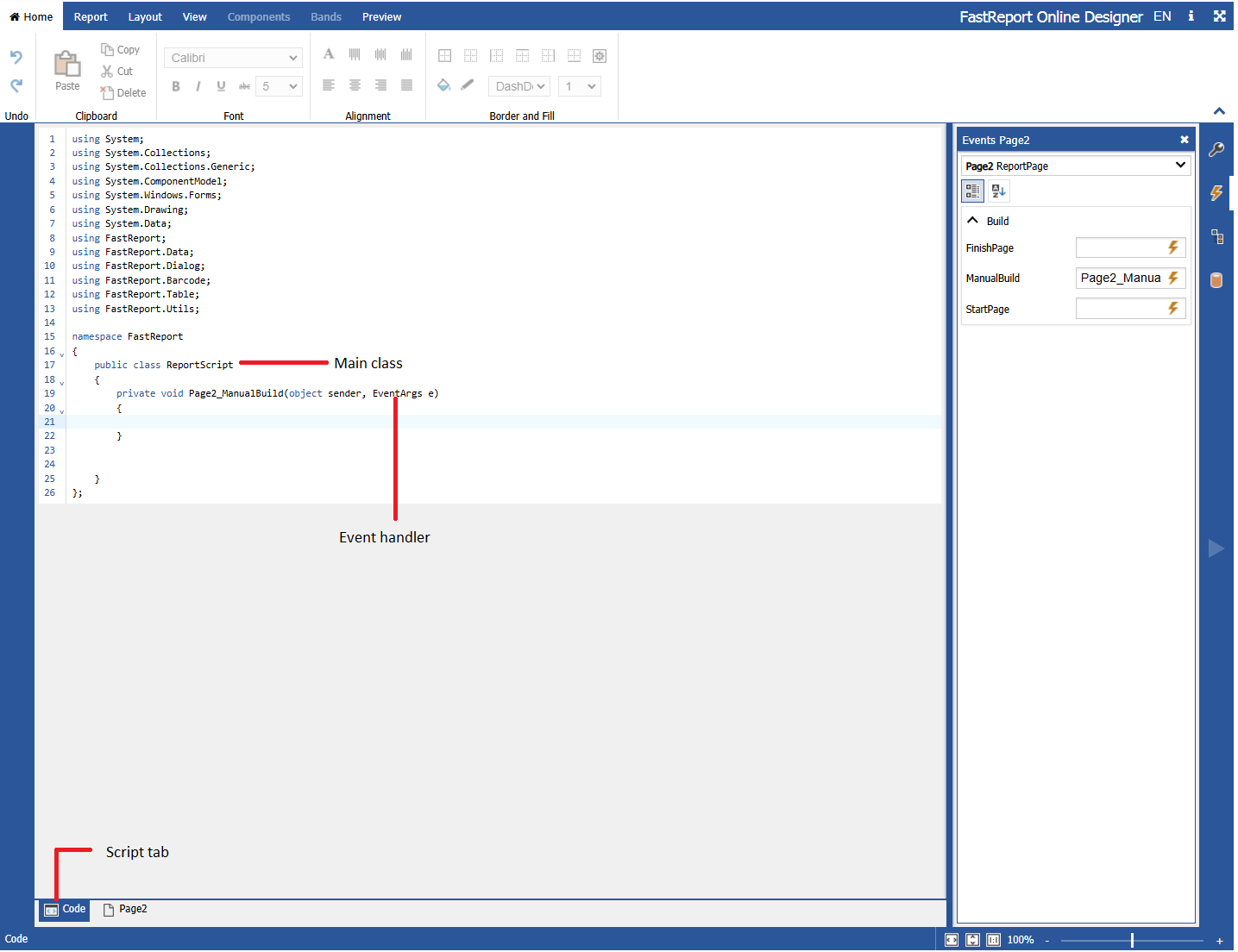
Task: Open the View tab
Action: click(x=195, y=16)
